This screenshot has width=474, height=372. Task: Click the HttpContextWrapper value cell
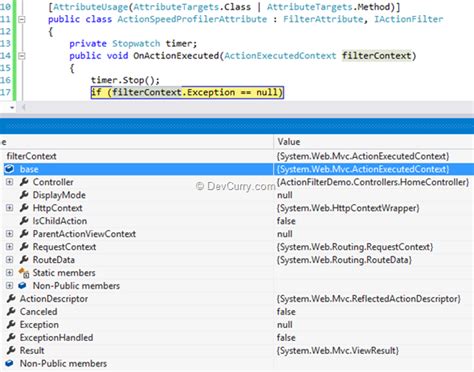pyautogui.click(x=348, y=208)
